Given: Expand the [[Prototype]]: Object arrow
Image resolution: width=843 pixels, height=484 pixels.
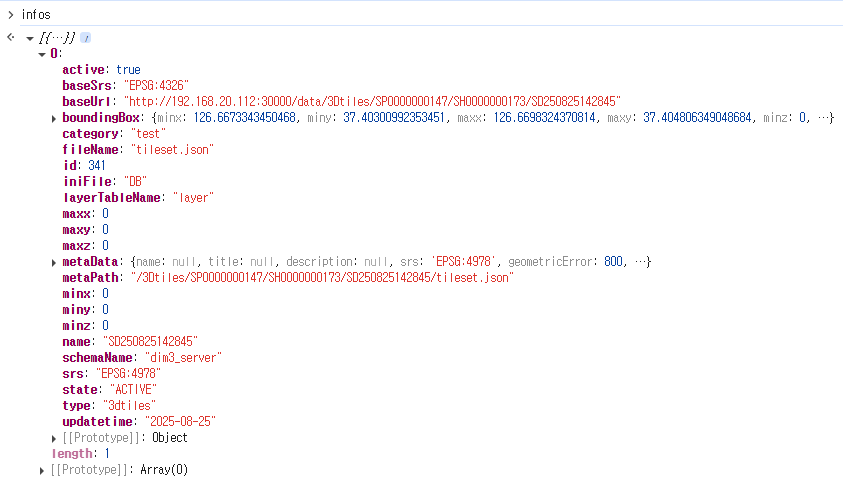Looking at the screenshot, I should 54,438.
